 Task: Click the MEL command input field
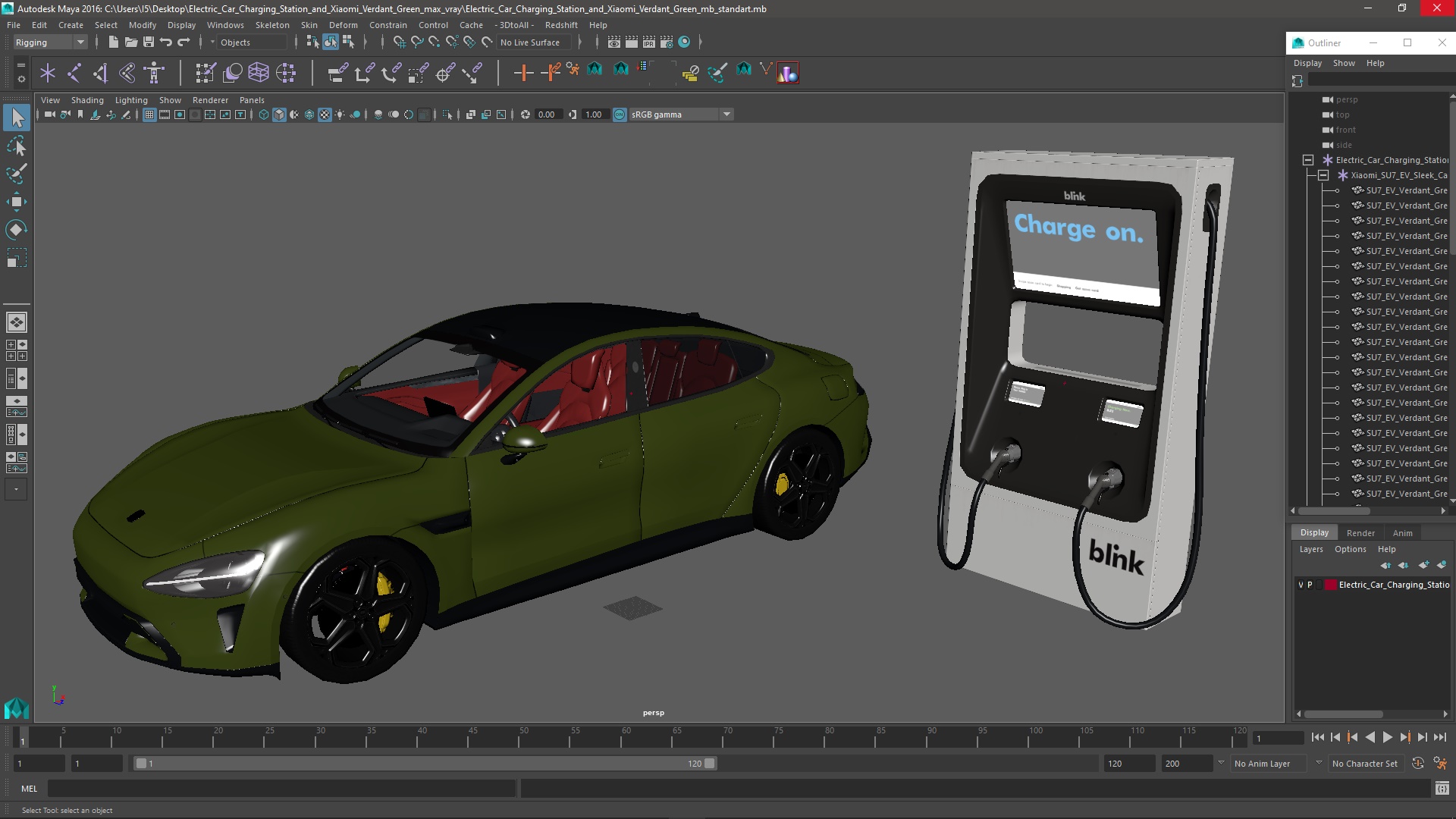point(282,789)
